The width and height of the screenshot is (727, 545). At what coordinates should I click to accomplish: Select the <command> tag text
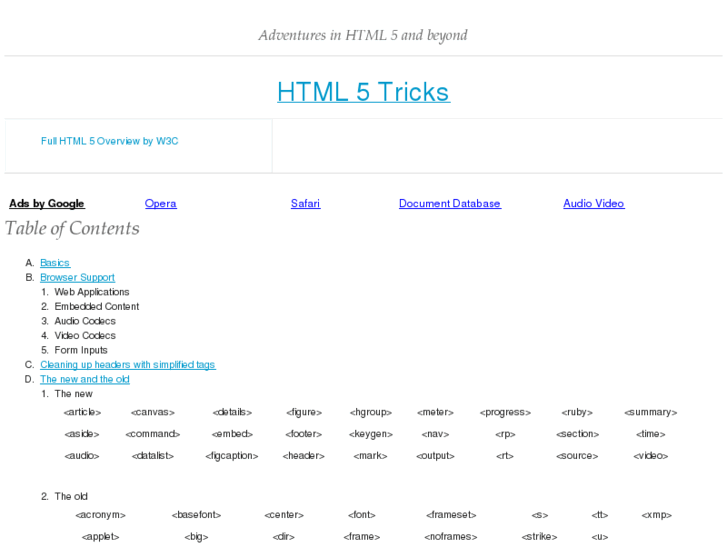click(153, 434)
